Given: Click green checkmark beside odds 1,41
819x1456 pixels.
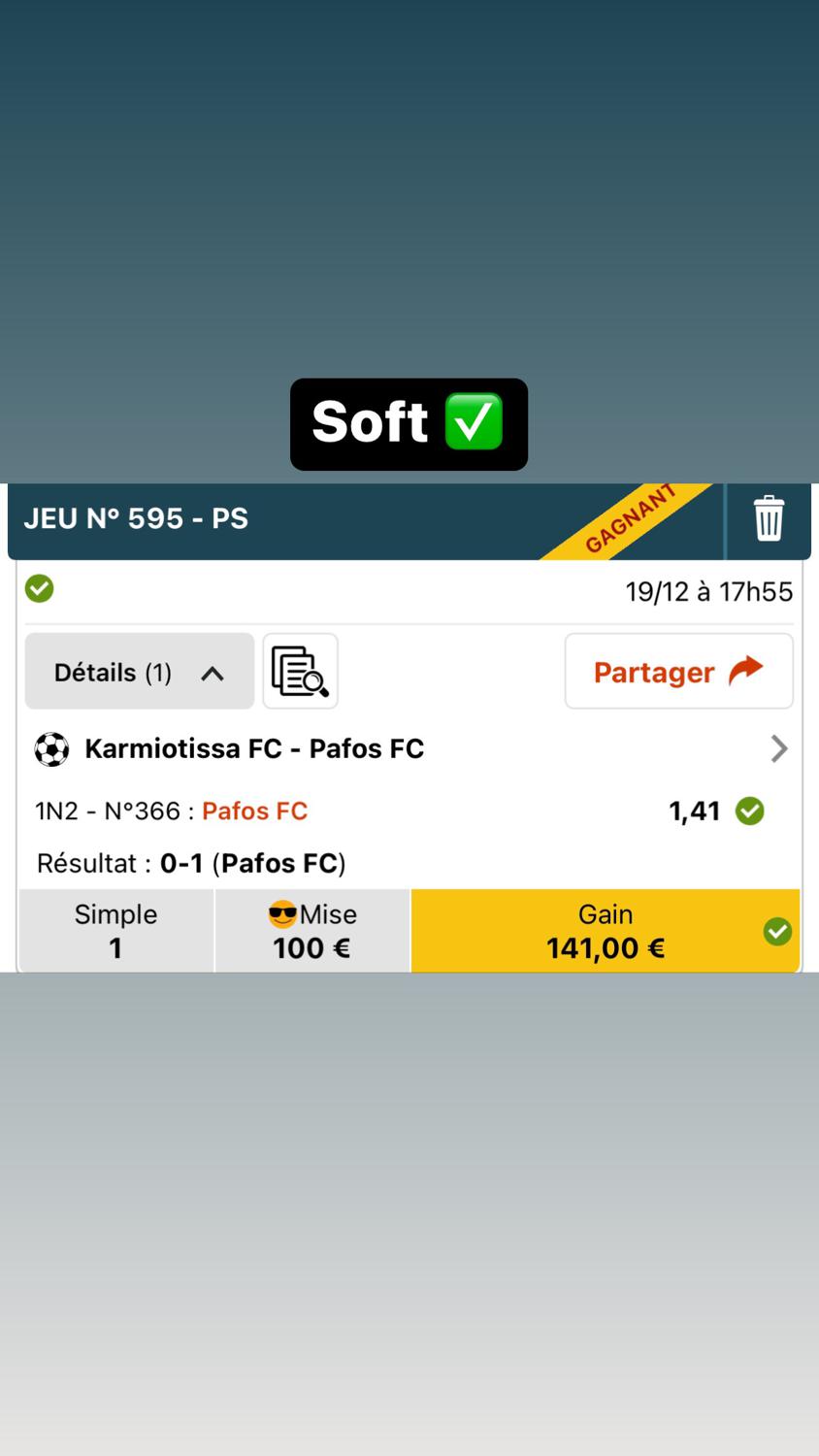Looking at the screenshot, I should click(749, 811).
